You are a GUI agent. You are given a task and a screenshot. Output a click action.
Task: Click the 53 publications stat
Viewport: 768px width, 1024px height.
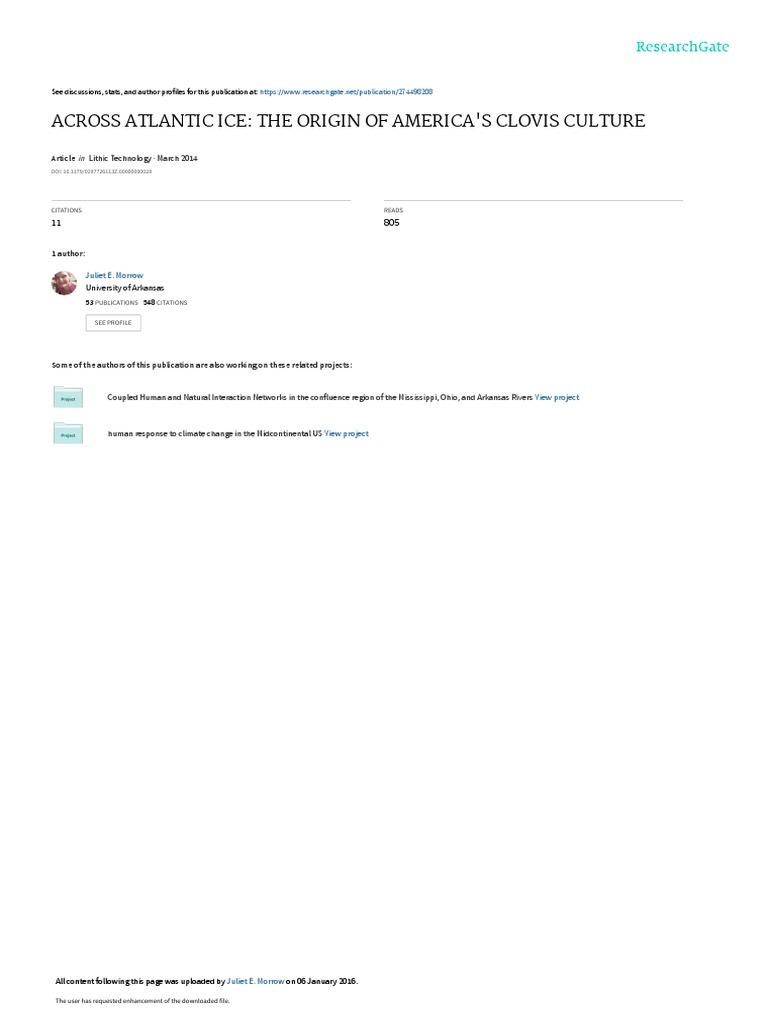pos(112,303)
